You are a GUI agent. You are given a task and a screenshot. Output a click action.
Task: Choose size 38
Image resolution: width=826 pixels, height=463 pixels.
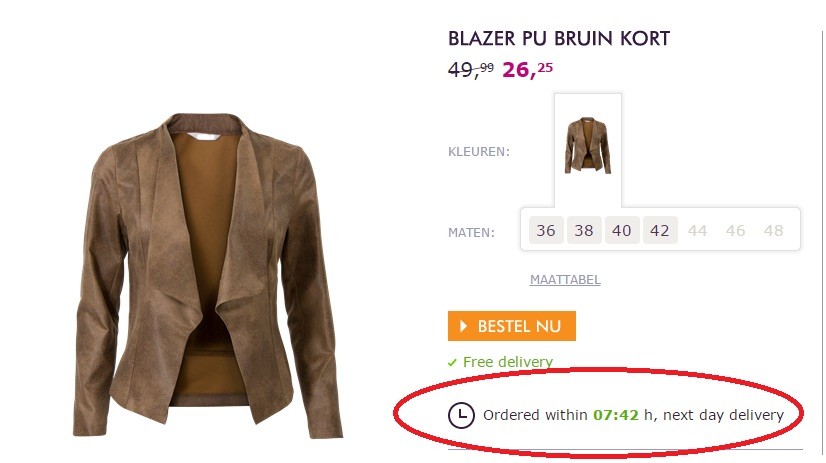coord(584,230)
